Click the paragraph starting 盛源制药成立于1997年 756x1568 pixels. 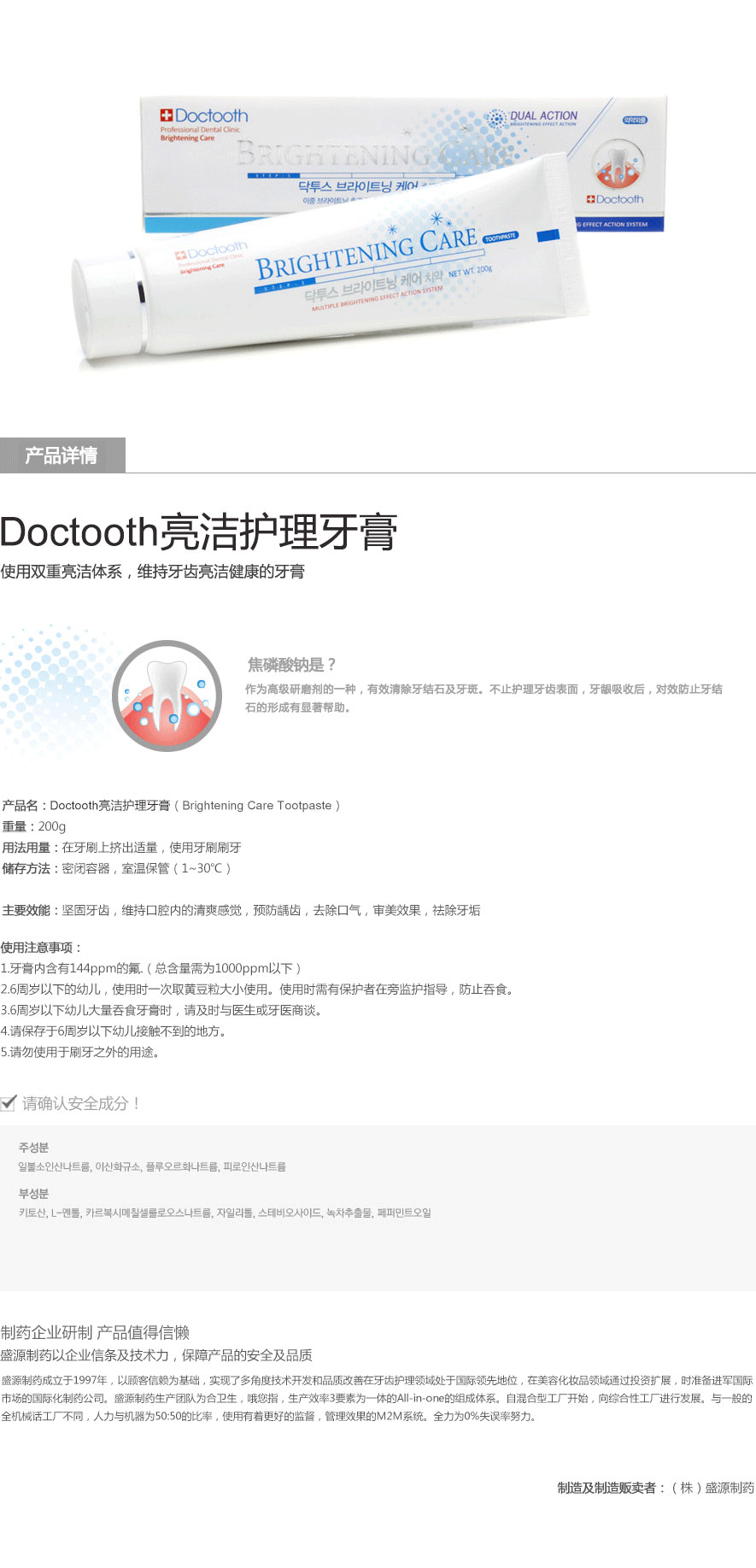(x=377, y=1398)
